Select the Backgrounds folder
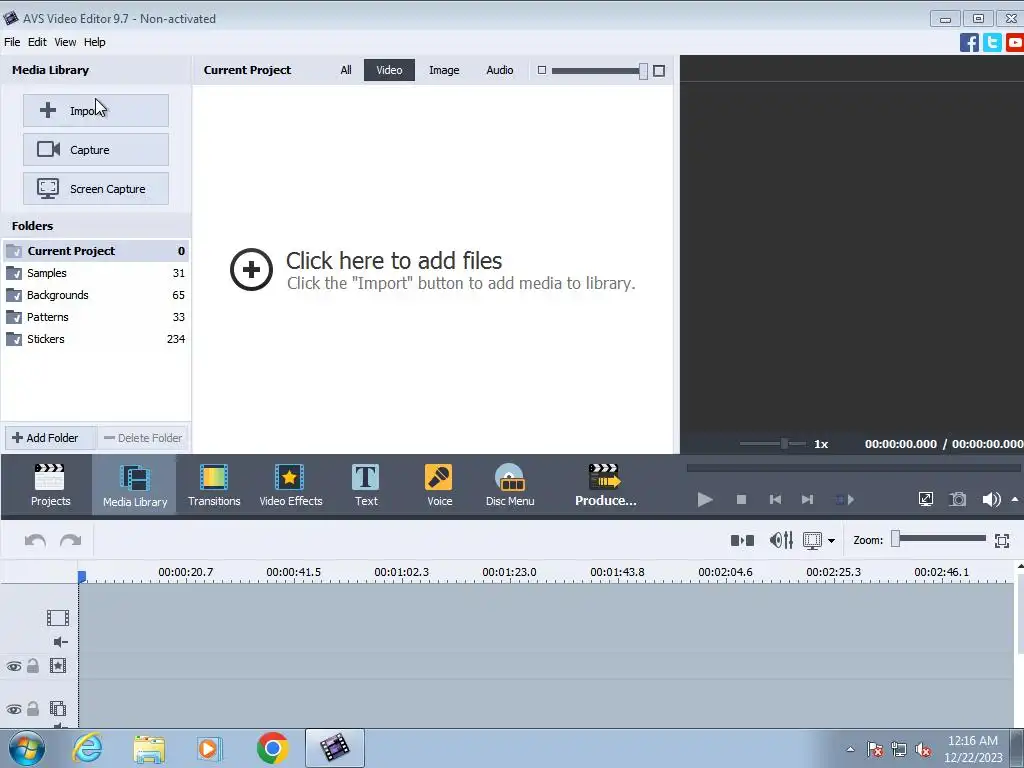 [96, 295]
